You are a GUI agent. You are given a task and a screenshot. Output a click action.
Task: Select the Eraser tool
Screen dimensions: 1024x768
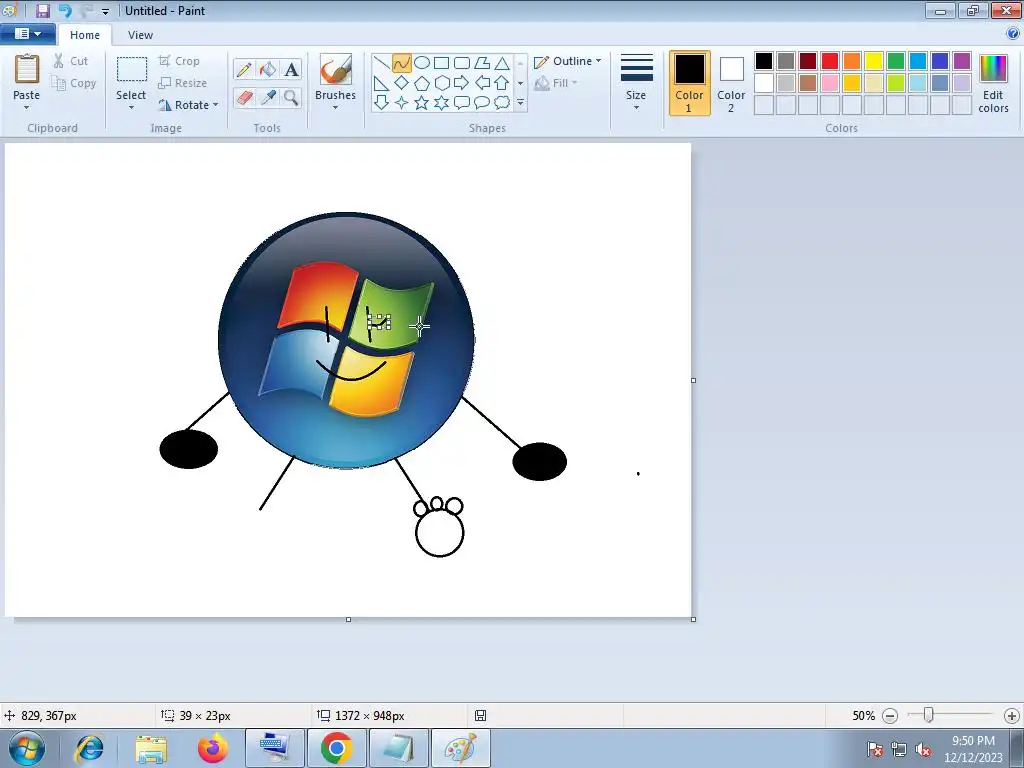(244, 97)
